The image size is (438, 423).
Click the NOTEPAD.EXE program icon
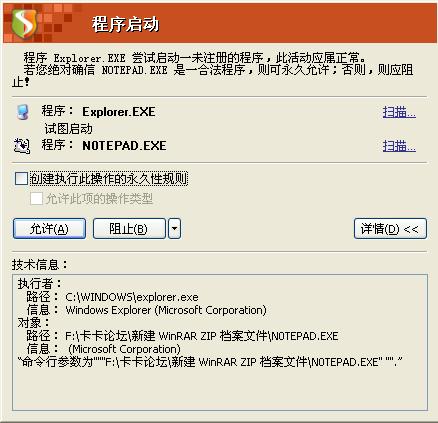click(x=22, y=146)
